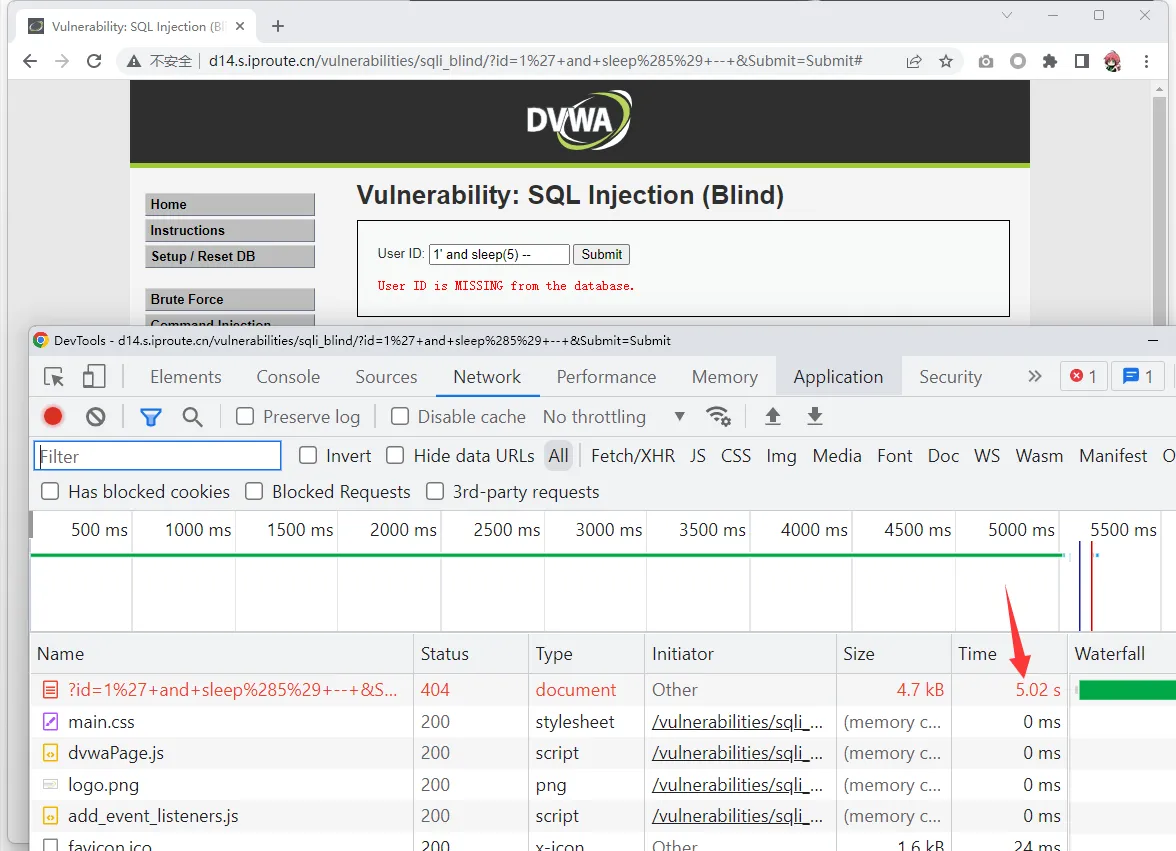The image size is (1176, 851).
Task: Open the network search magnifier
Action: point(192,417)
